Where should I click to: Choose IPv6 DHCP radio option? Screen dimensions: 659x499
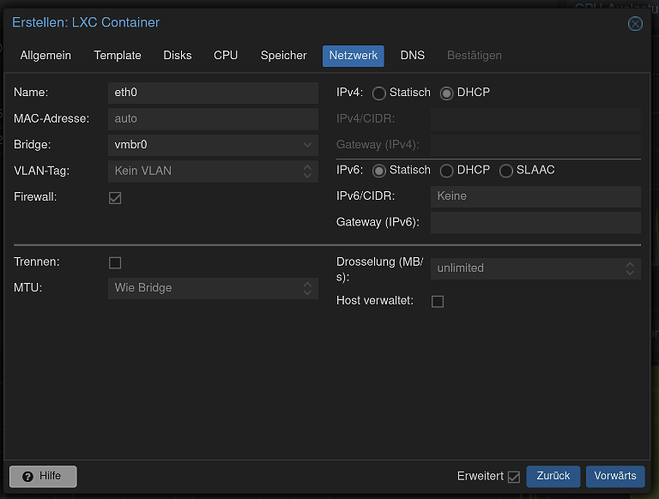(x=446, y=171)
